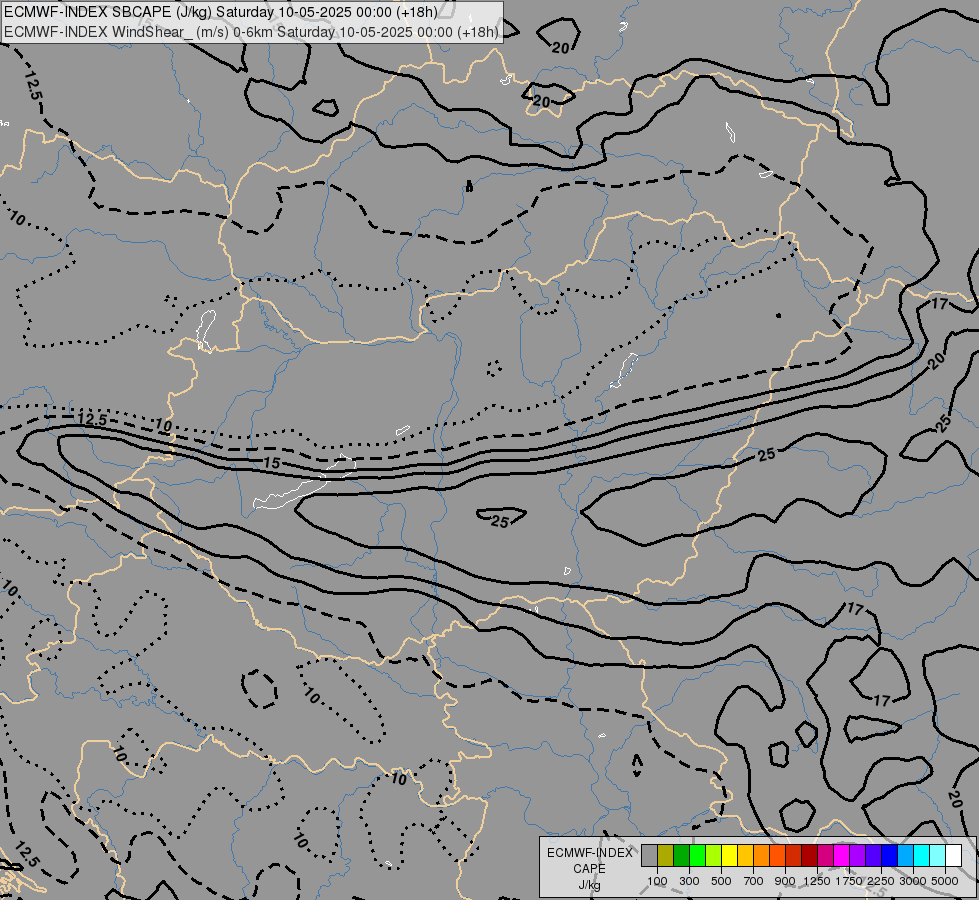Viewport: 979px width, 900px height.
Task: Choose the bright magenta legend swatch
Action: pos(842,856)
